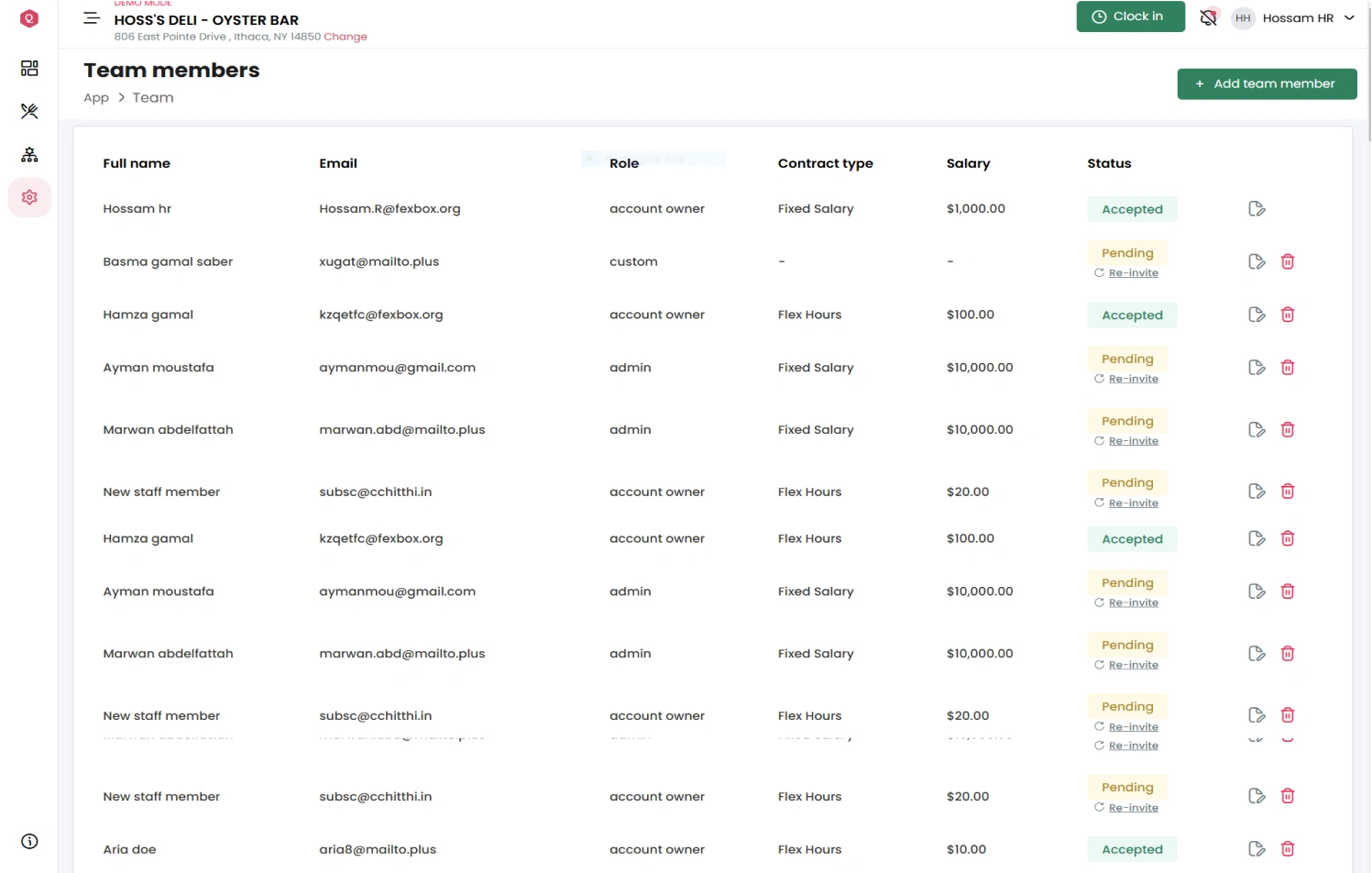Expand the Hossam HR user dropdown
This screenshot has height=873, width=1372.
pyautogui.click(x=1348, y=18)
